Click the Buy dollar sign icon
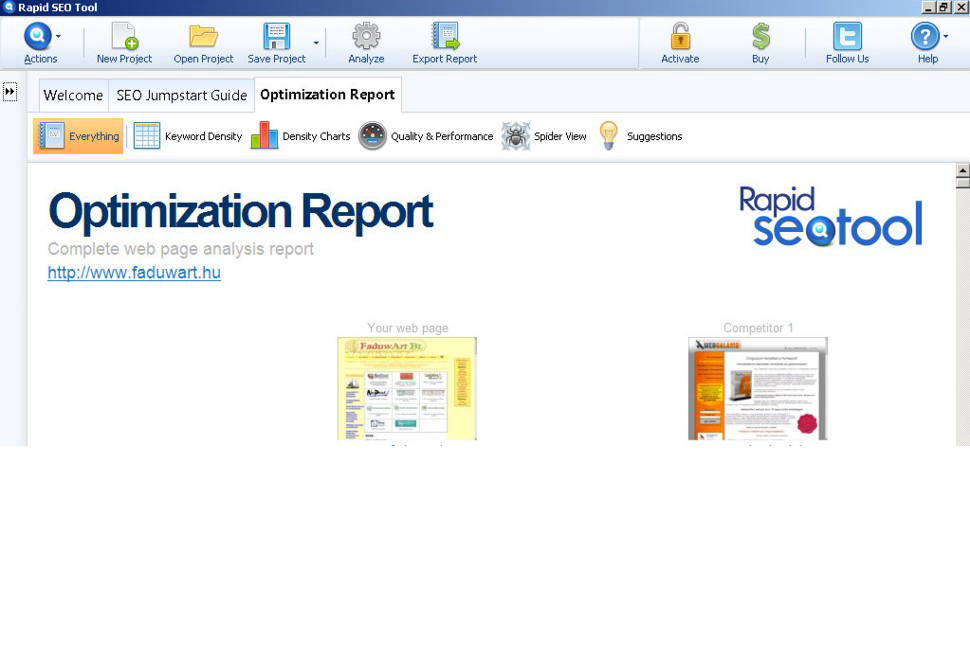Viewport: 970px width, 672px height. click(761, 37)
